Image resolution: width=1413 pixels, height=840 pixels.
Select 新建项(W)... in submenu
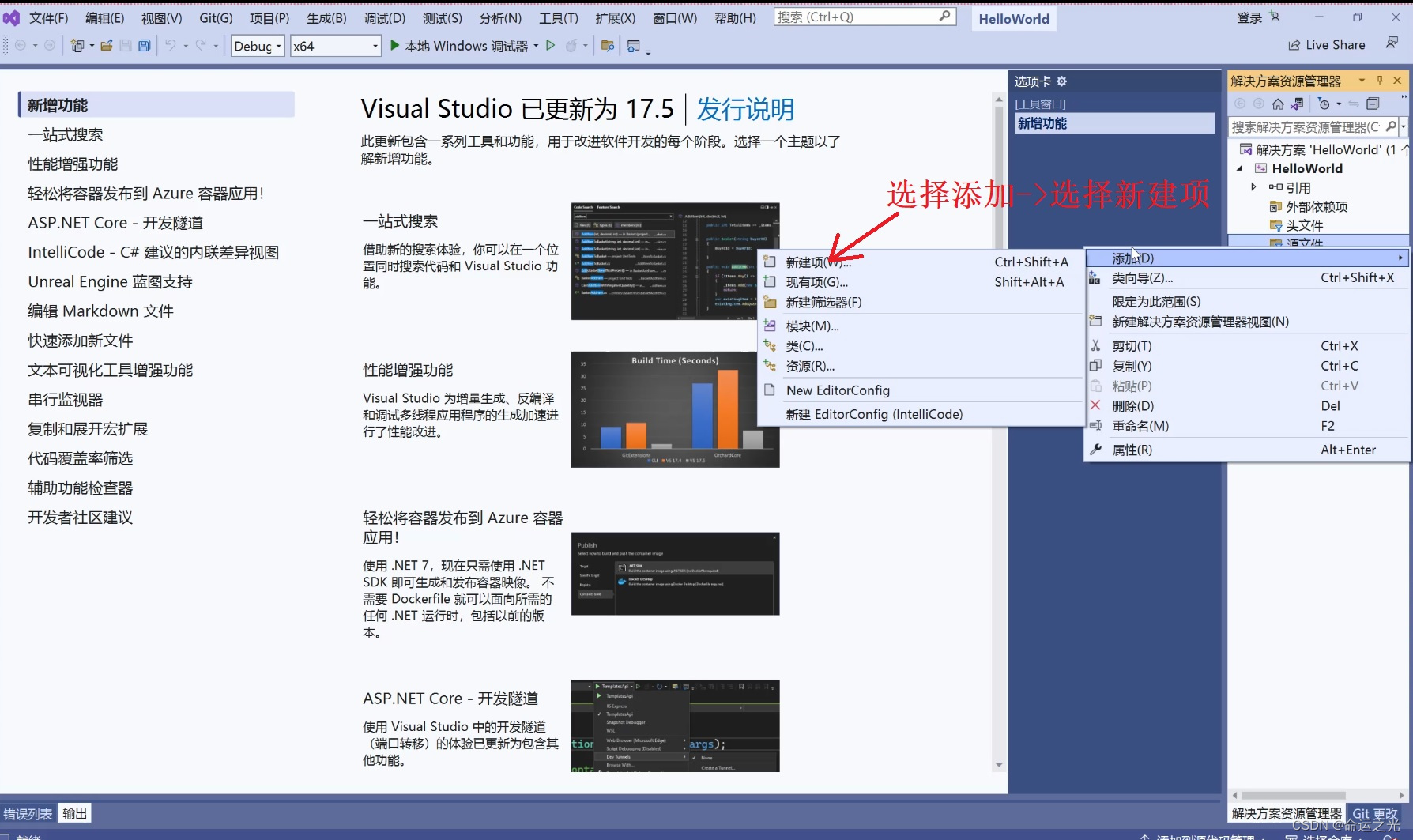pos(921,262)
